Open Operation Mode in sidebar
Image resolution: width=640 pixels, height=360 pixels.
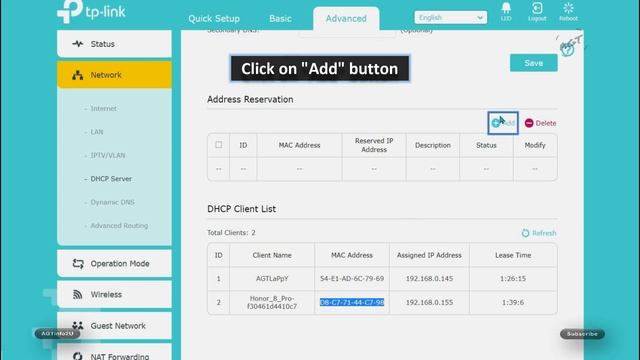pyautogui.click(x=114, y=263)
